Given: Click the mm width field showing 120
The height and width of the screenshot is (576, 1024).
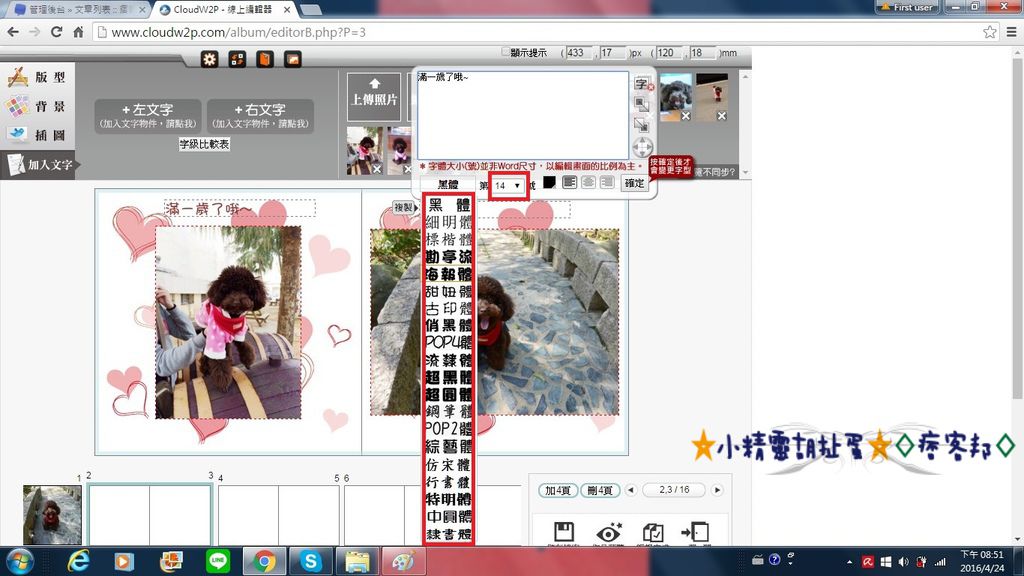Looking at the screenshot, I should click(x=667, y=52).
